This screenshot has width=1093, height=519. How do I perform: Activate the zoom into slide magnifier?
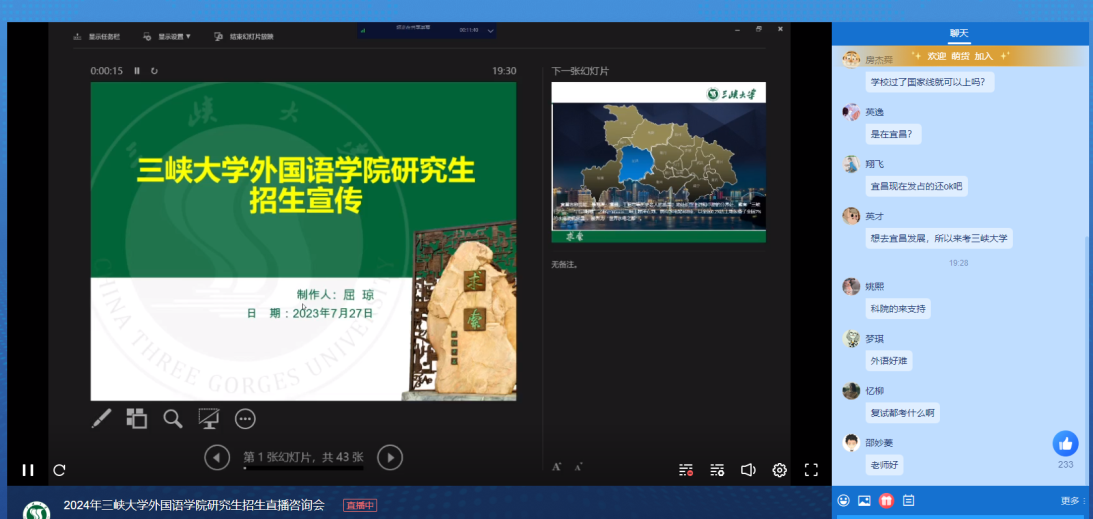coord(173,418)
